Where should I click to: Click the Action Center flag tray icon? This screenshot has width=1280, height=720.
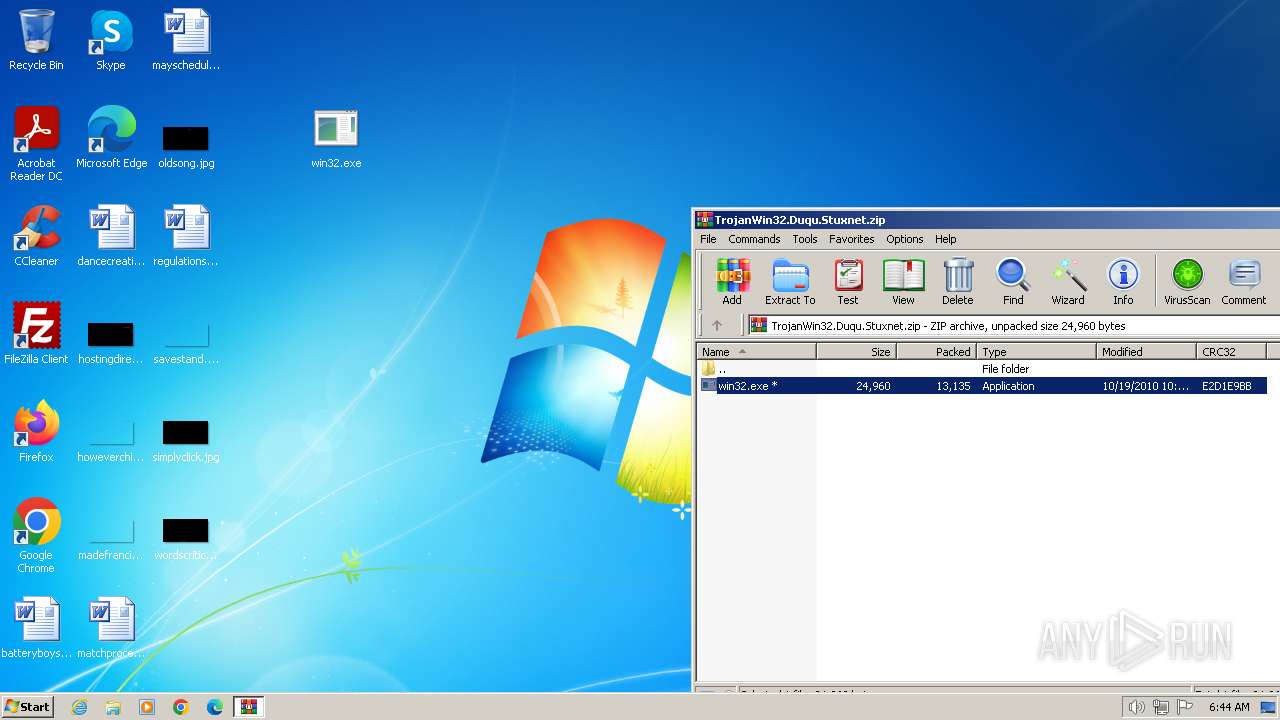pos(1186,707)
